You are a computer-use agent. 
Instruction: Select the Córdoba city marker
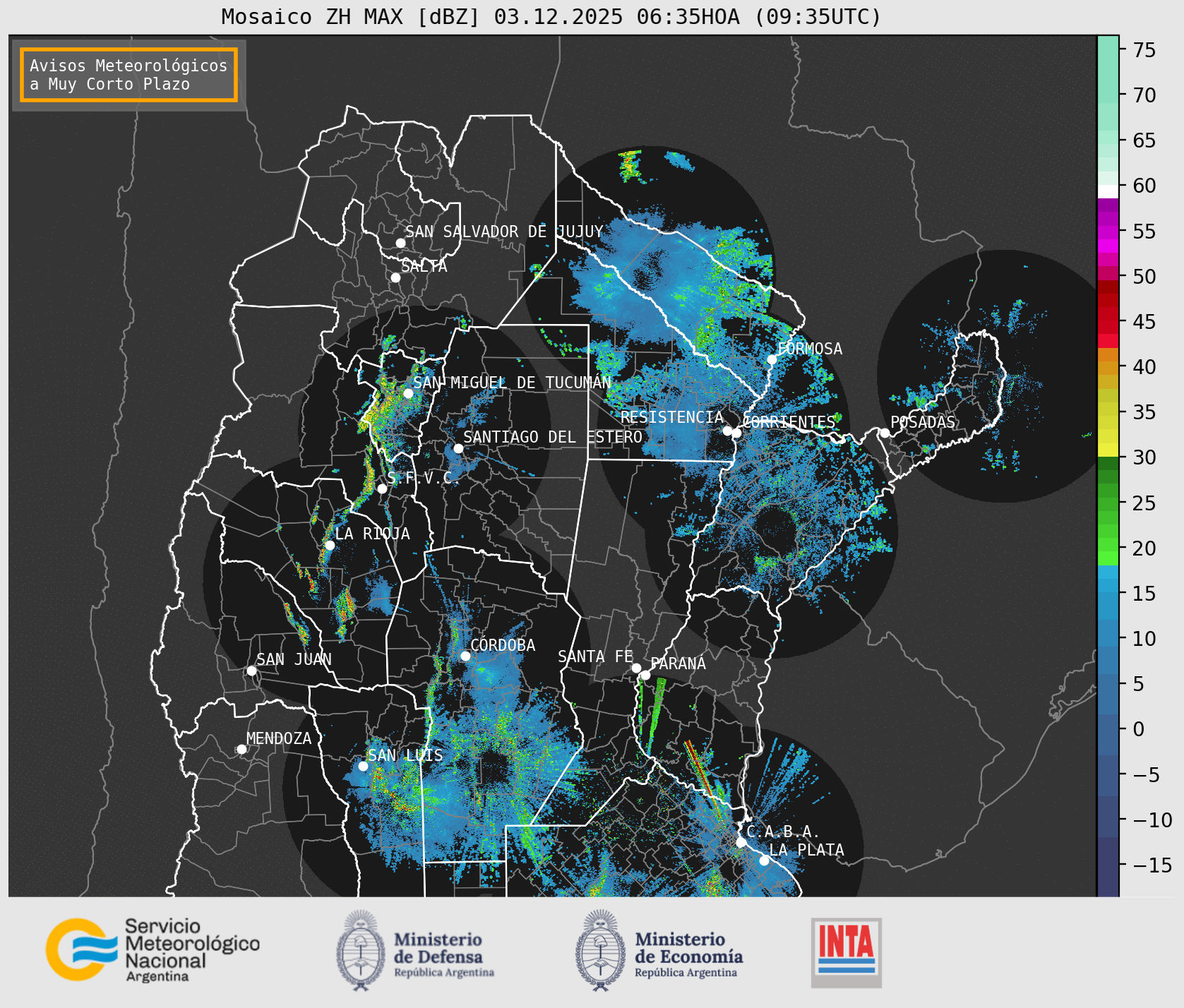pyautogui.click(x=465, y=656)
